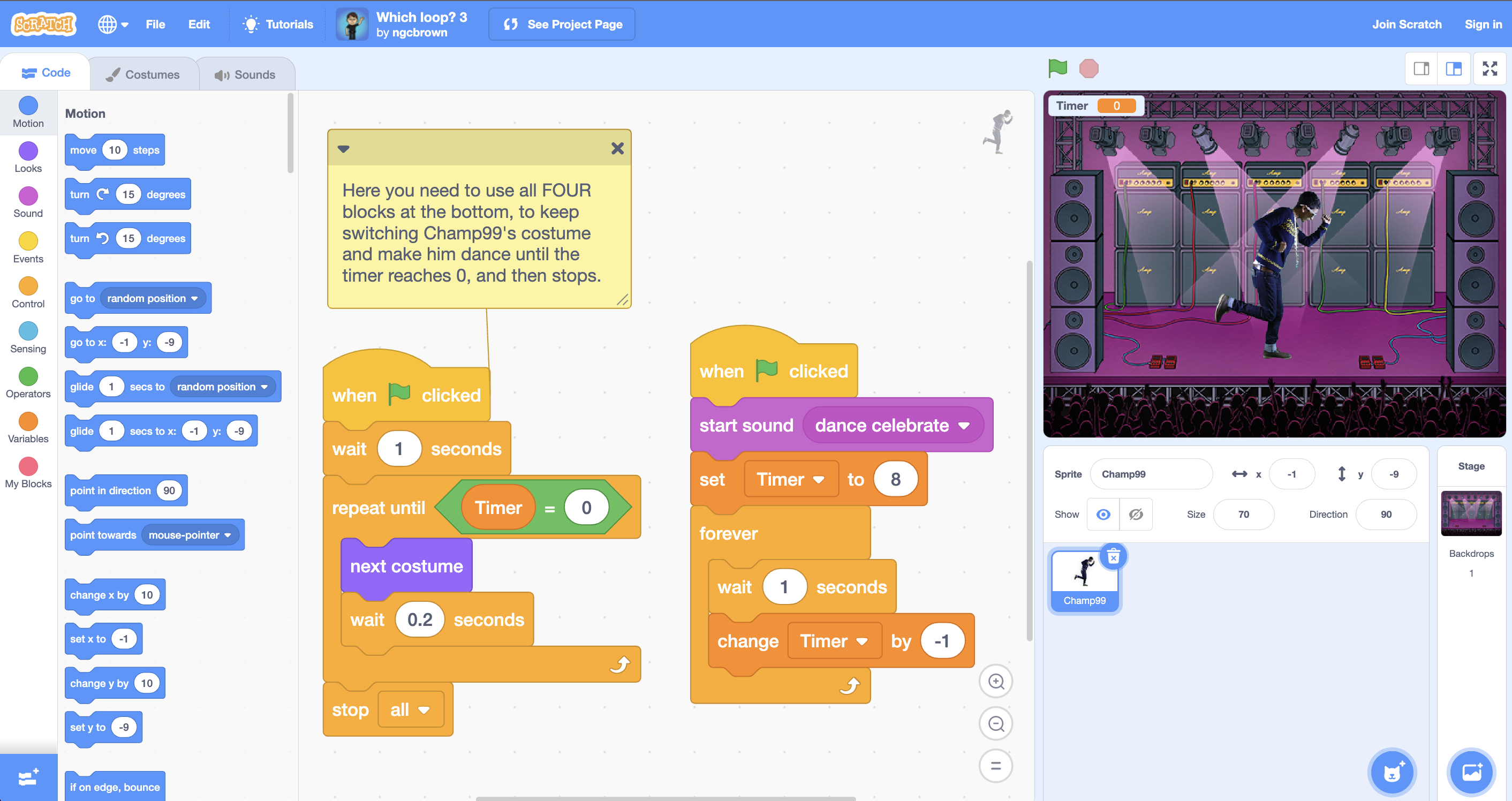The width and height of the screenshot is (1512, 801).
Task: Zoom out the code workspace
Action: pyautogui.click(x=996, y=723)
